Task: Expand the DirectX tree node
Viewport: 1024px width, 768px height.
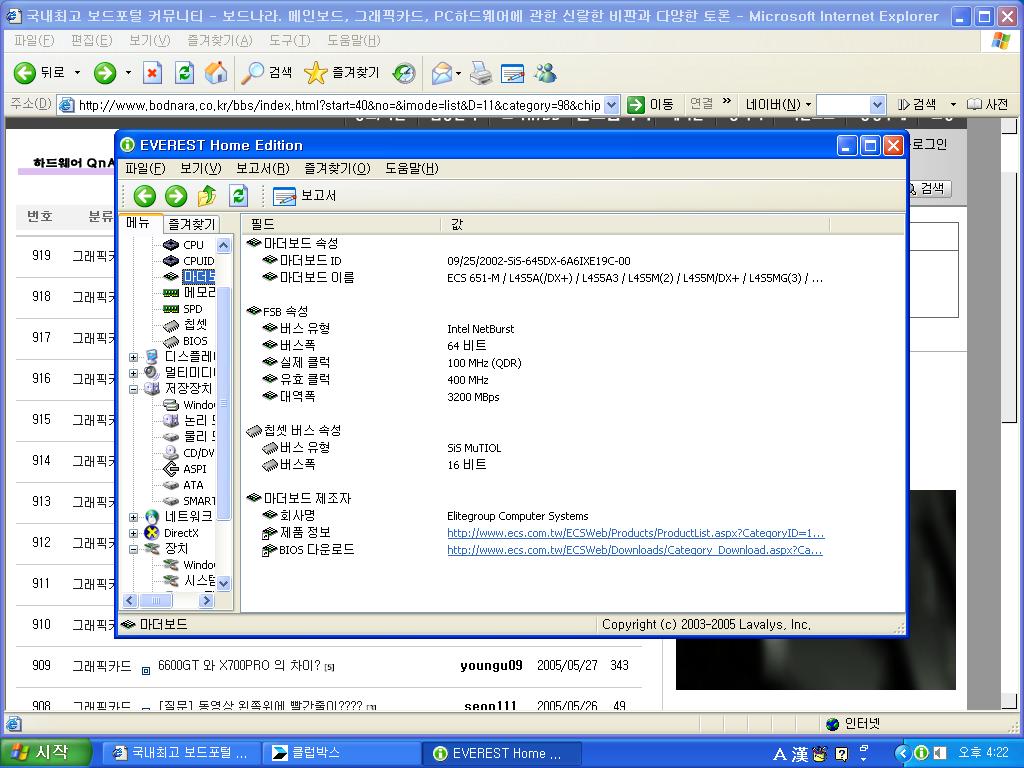Action: (x=133, y=533)
